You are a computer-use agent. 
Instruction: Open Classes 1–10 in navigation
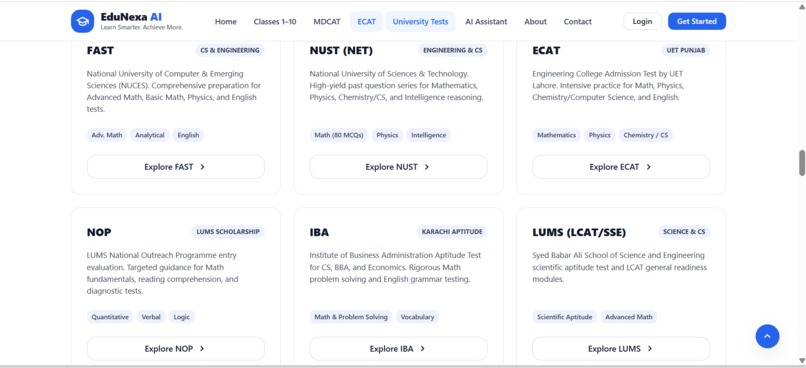tap(275, 22)
